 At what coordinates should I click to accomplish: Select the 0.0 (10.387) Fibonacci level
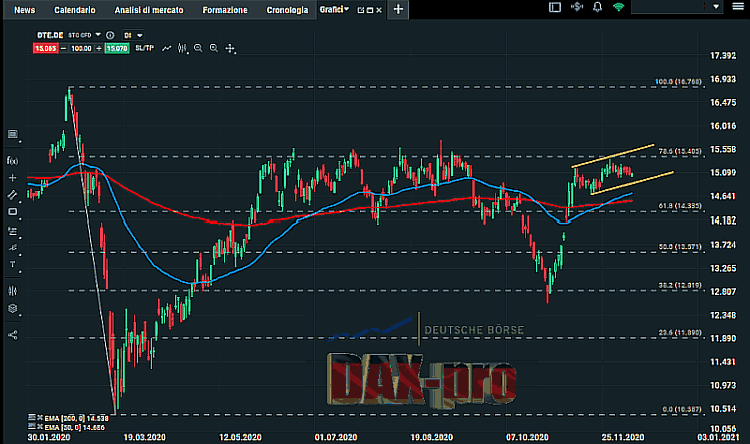(x=682, y=410)
